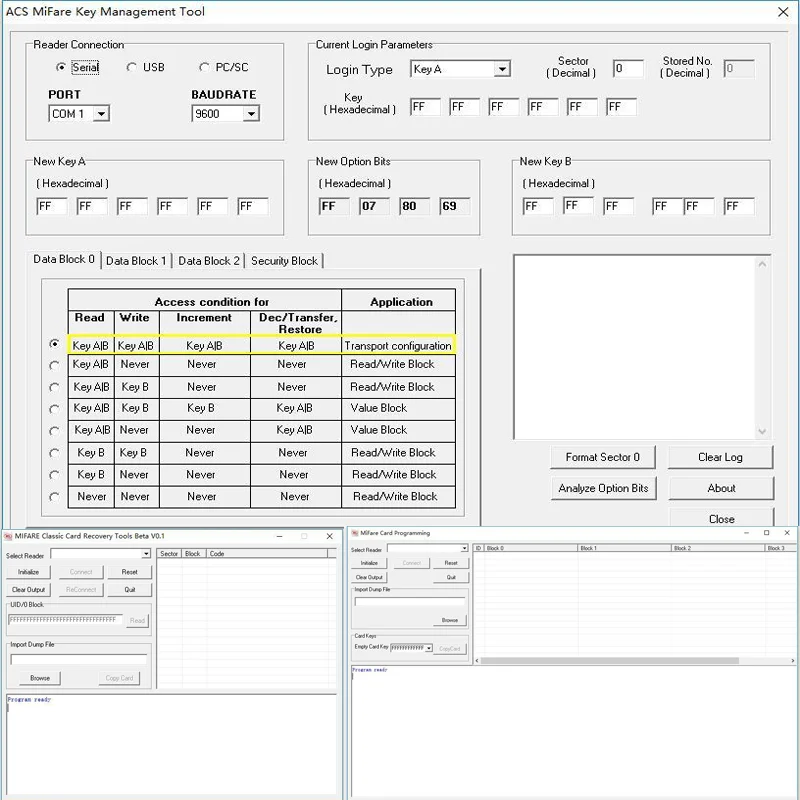Click the Mifare Card Programming window title icon
800x800 pixels.
(355, 533)
